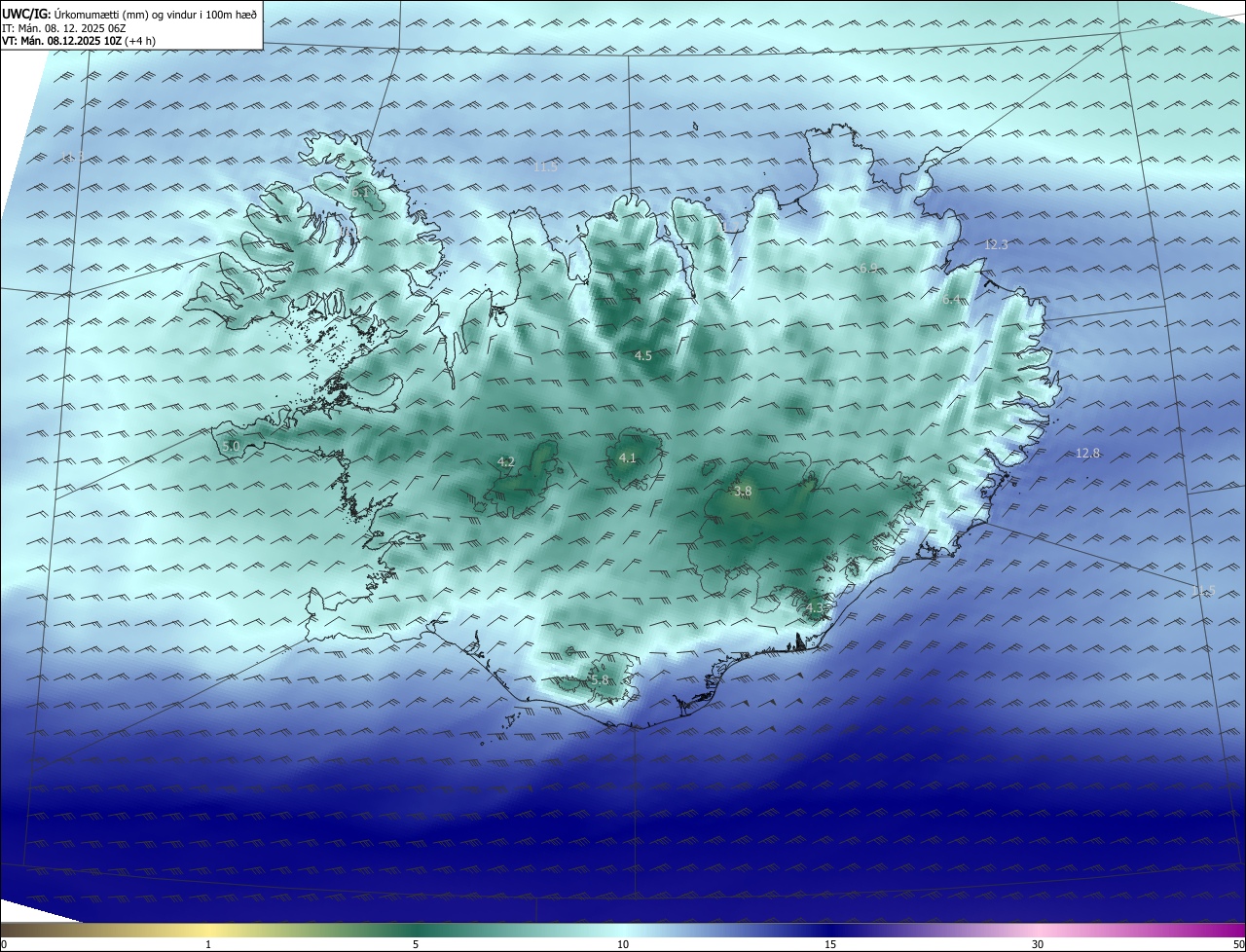Viewport: 1246px width, 952px height.
Task: Click the 10 tick on the color scale
Action: tap(623, 944)
